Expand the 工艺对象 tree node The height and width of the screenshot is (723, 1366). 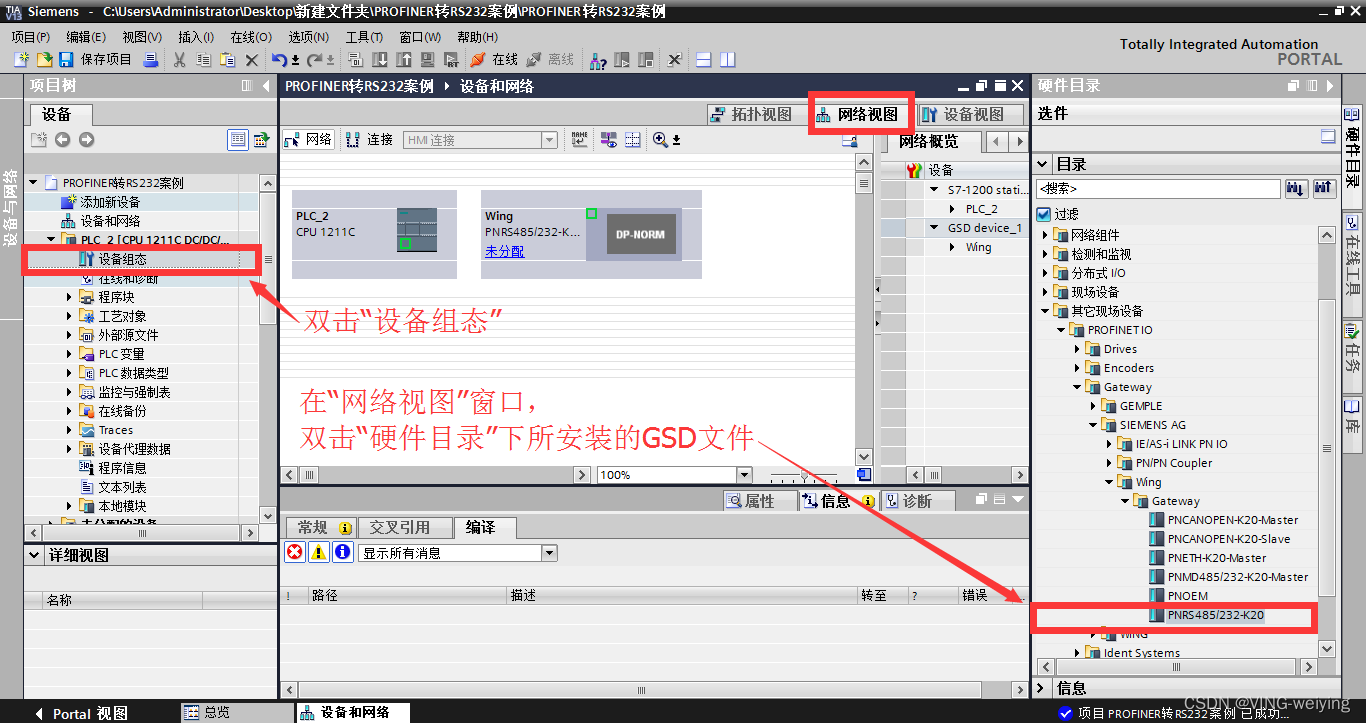pos(69,316)
